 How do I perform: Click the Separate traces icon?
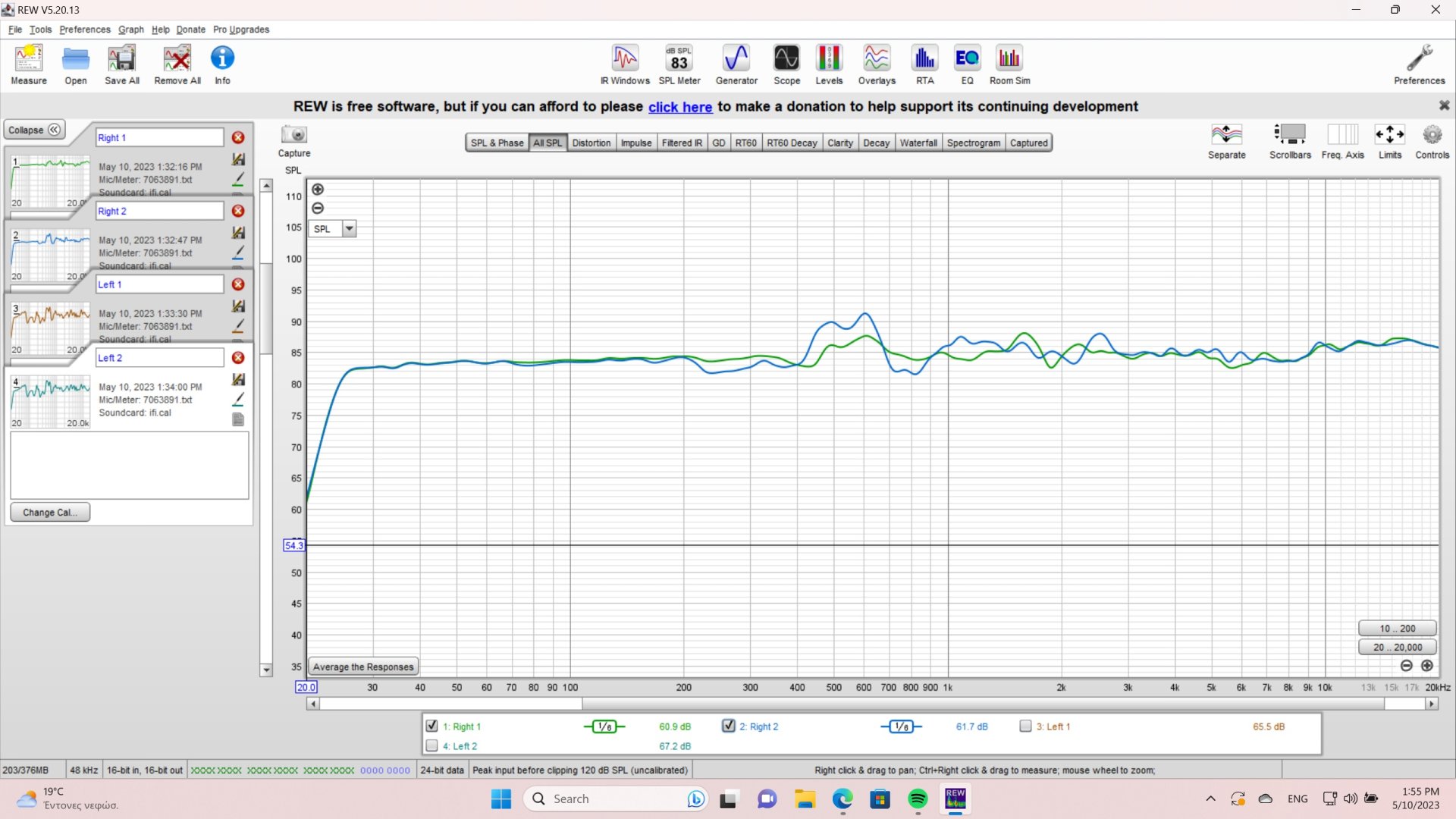[x=1226, y=141]
